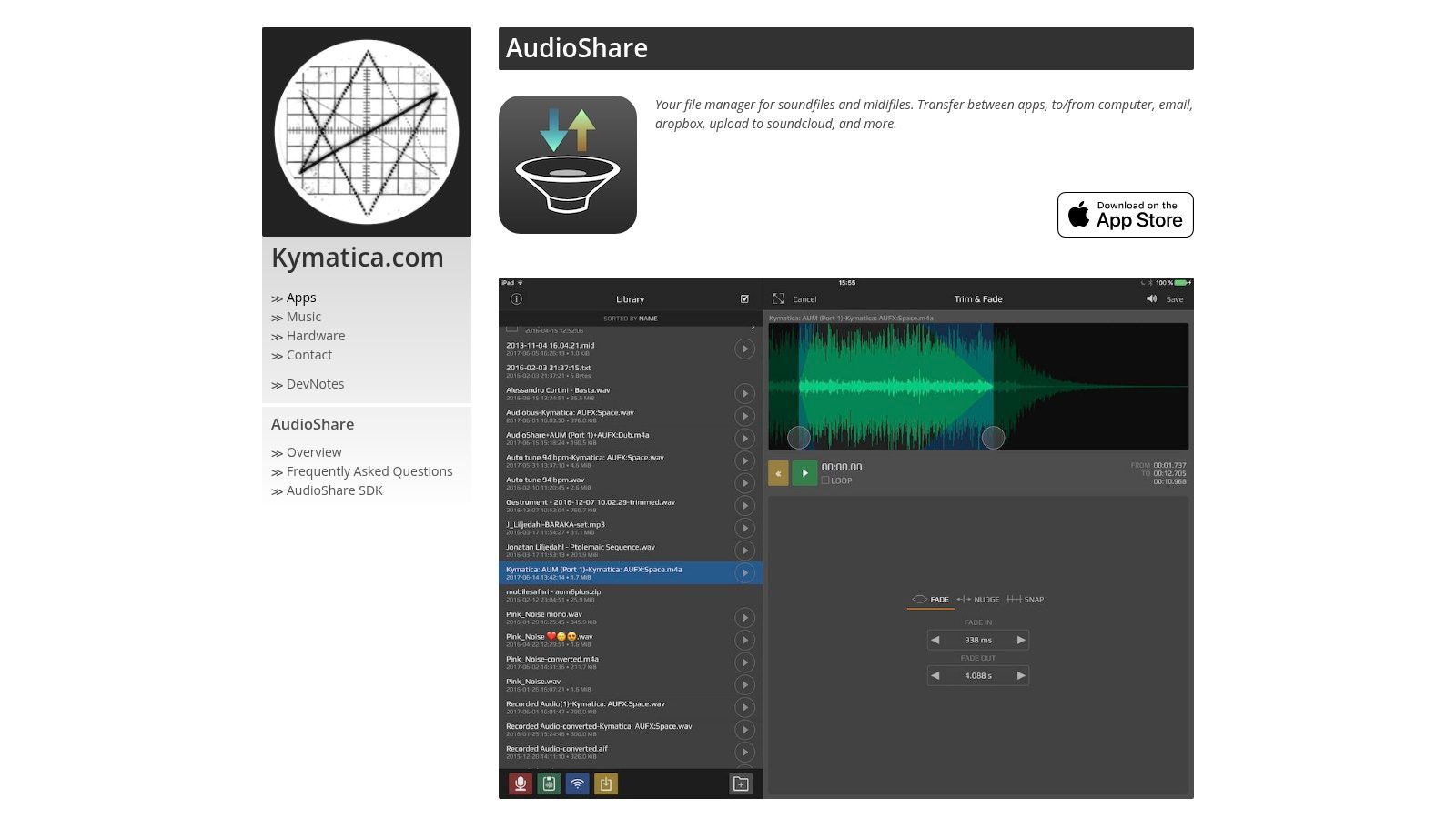Increase the Fade Out value

[1021, 675]
